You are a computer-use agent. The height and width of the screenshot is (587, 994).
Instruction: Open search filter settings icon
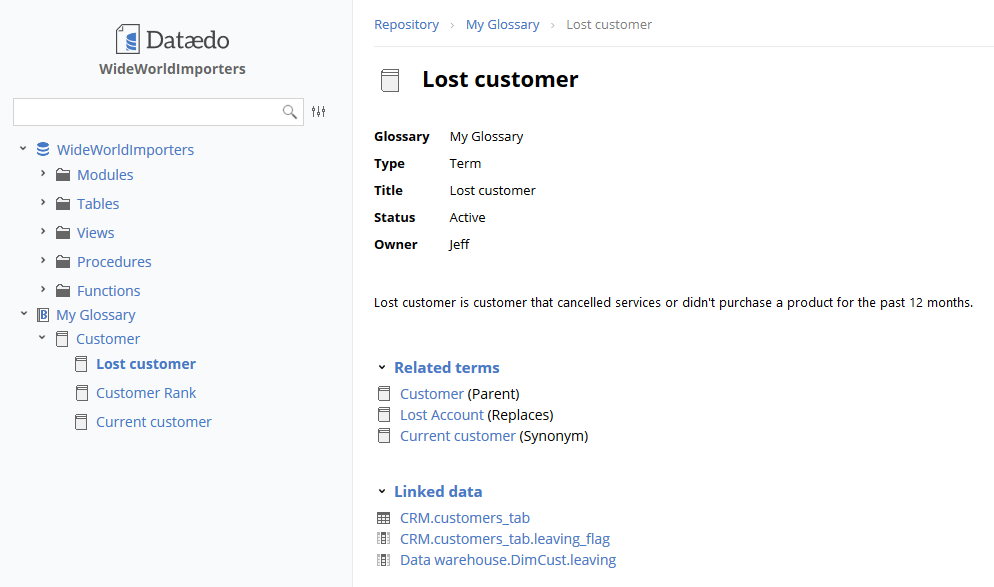[319, 112]
